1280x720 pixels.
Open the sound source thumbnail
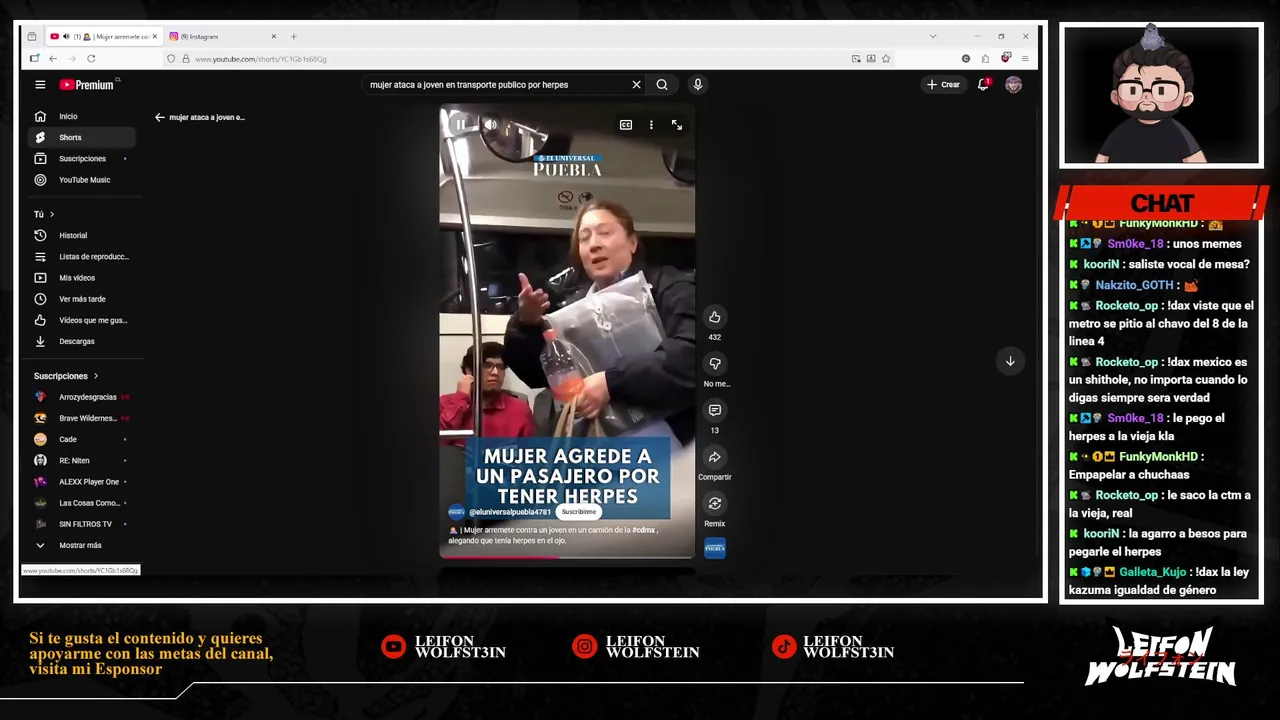(715, 548)
